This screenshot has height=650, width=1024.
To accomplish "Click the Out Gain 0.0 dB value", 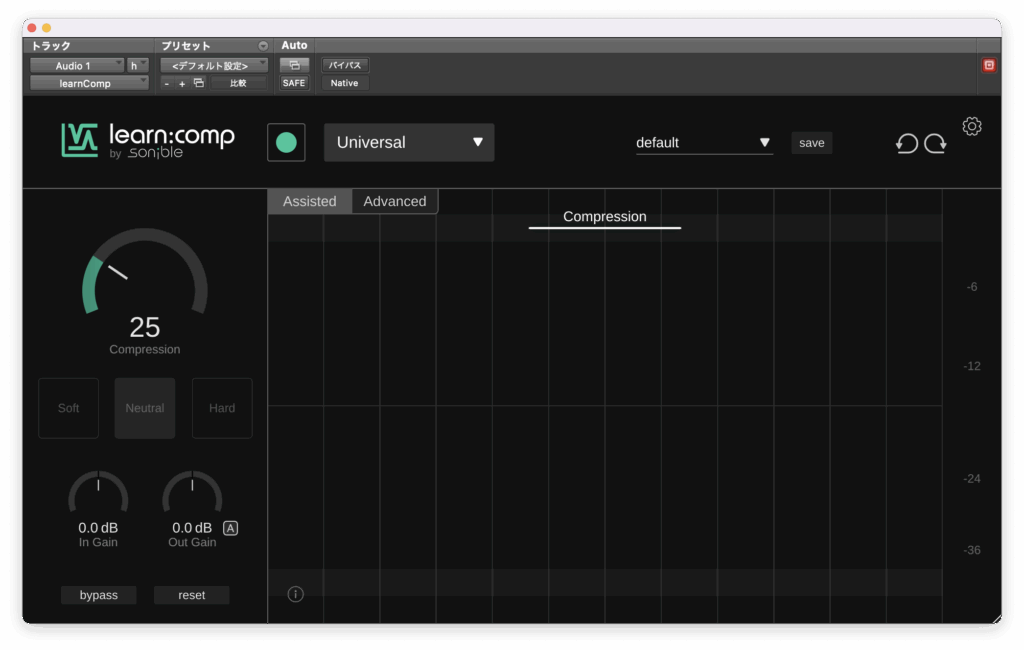I will 192,528.
